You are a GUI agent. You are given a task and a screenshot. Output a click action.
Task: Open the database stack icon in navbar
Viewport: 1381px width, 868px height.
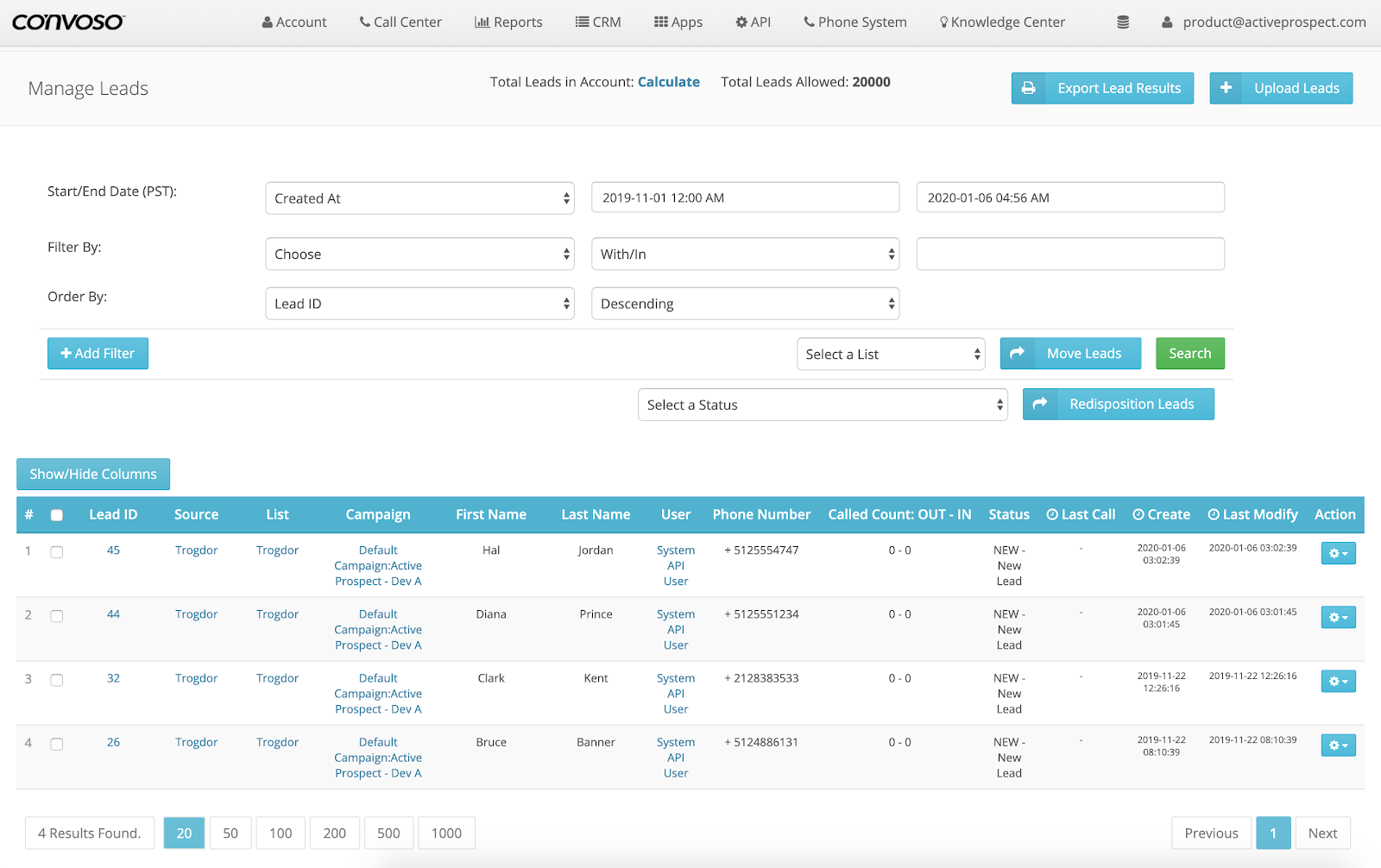1123,22
